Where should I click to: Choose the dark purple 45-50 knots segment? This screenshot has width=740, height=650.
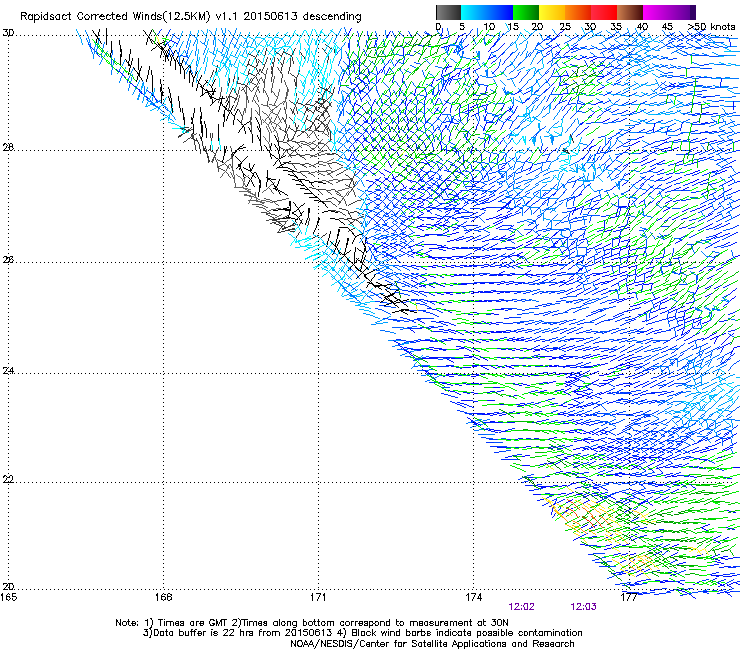coord(682,12)
